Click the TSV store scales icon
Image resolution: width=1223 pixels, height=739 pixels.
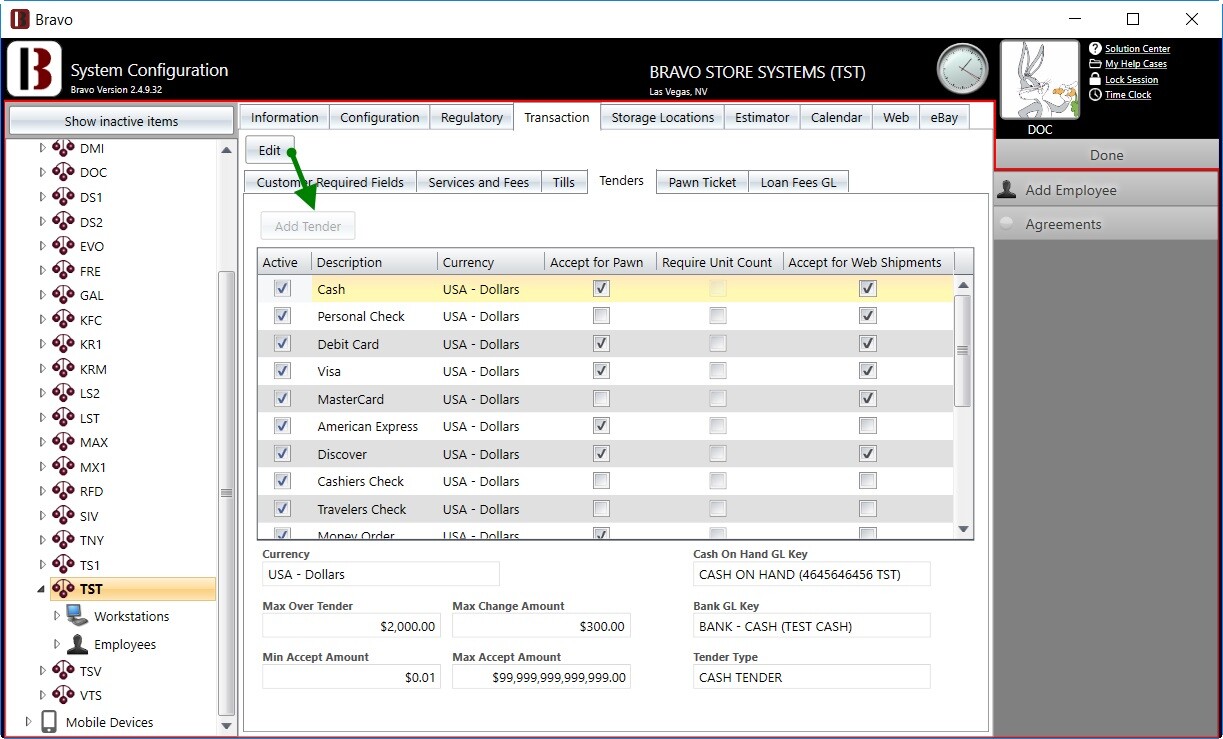coord(63,671)
